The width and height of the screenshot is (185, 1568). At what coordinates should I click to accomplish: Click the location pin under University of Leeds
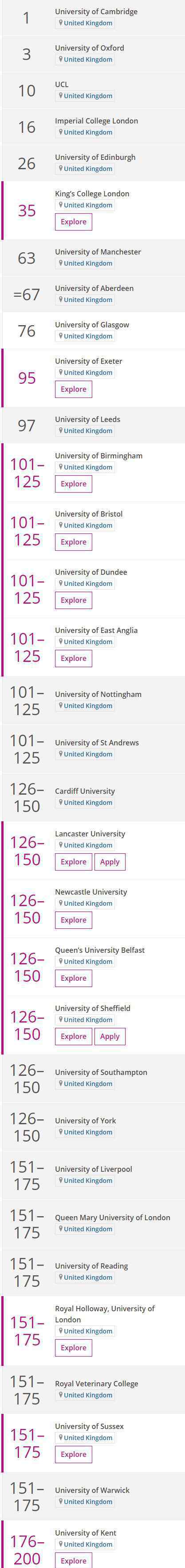pyautogui.click(x=60, y=431)
